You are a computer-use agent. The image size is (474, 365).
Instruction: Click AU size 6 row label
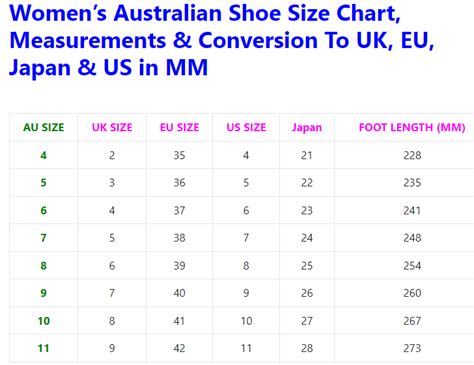[x=44, y=211]
